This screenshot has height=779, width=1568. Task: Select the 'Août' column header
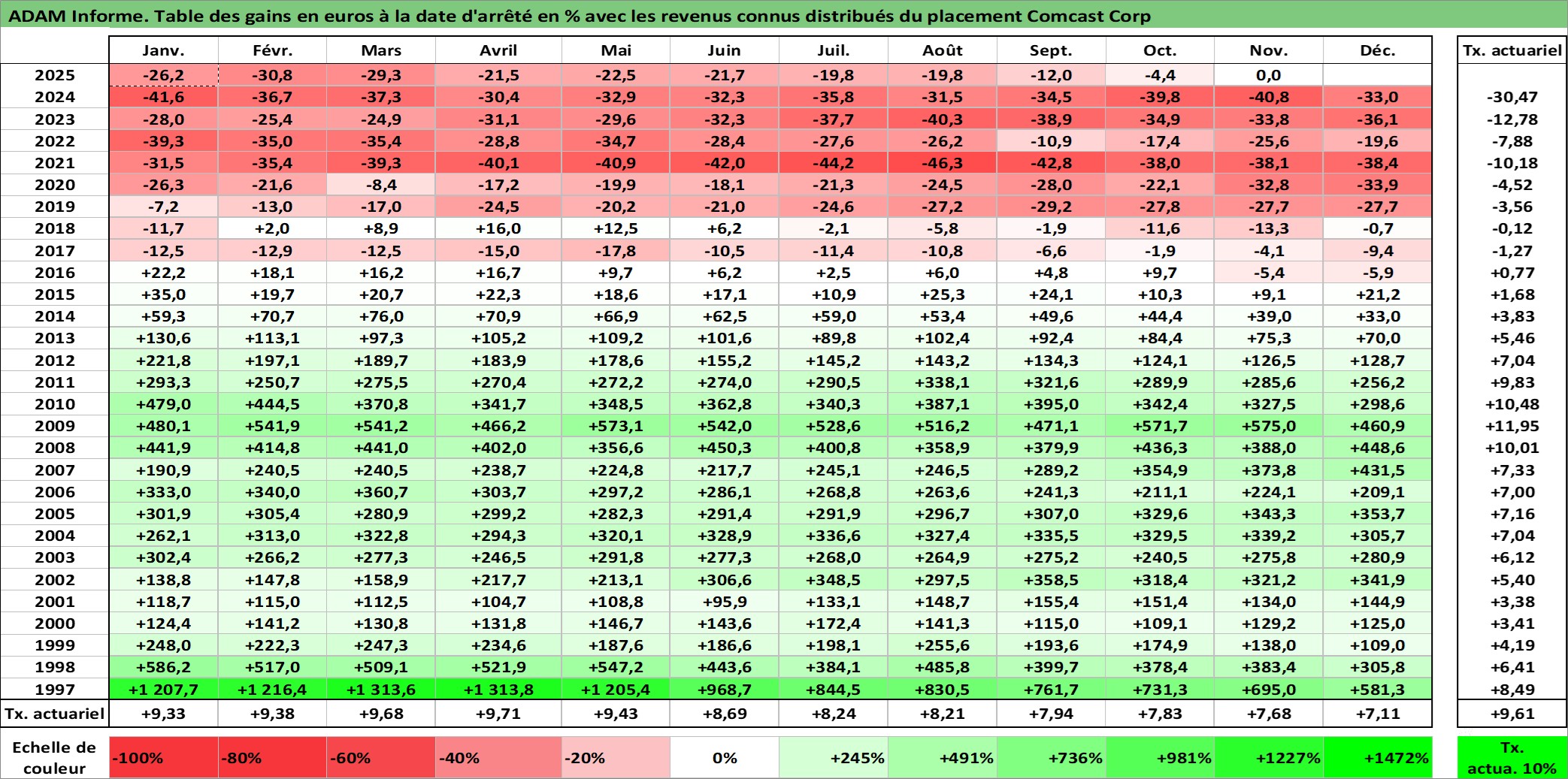click(x=943, y=50)
